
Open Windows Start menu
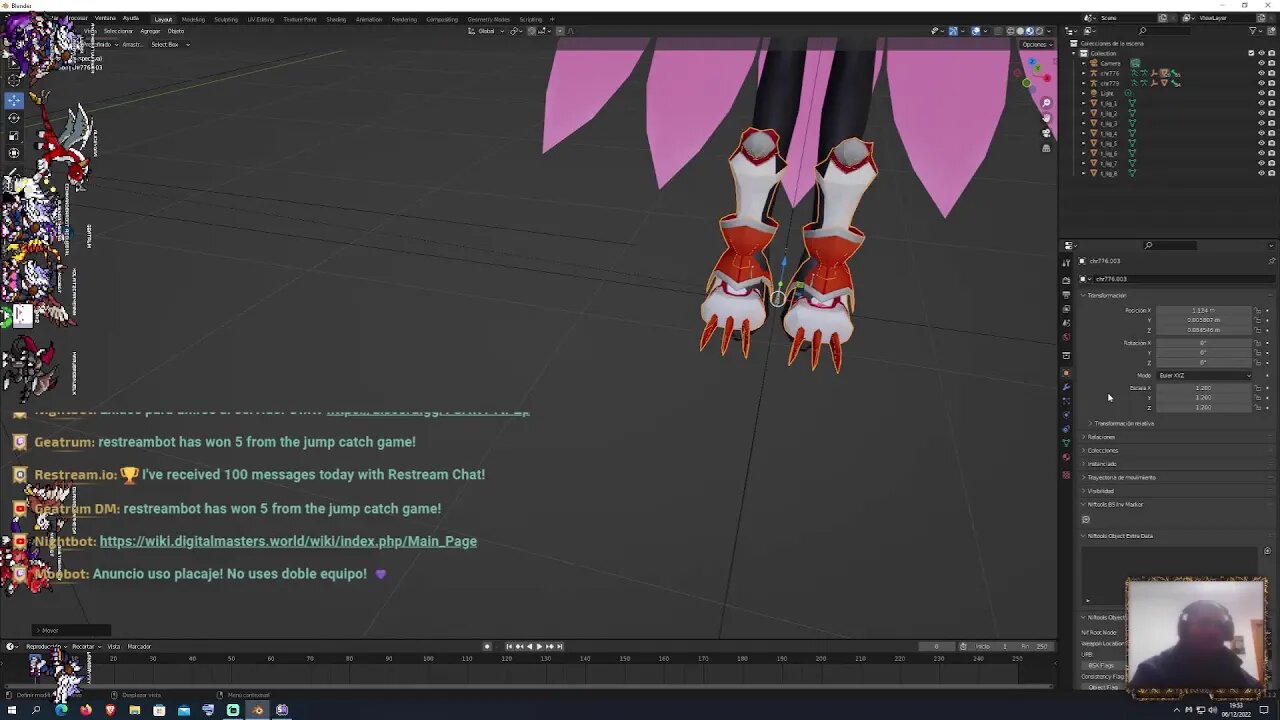pyautogui.click(x=12, y=710)
